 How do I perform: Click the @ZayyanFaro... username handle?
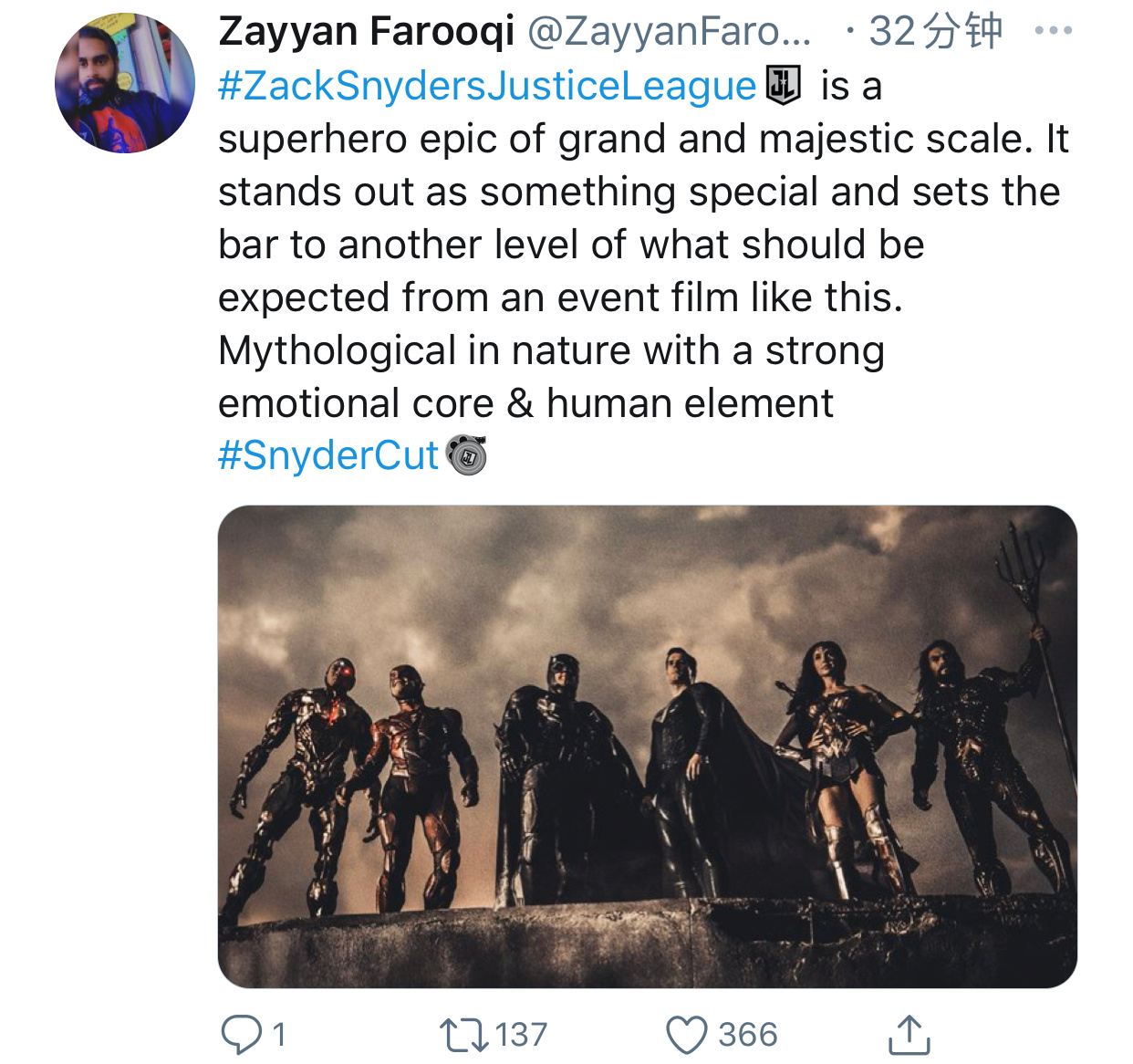670,31
